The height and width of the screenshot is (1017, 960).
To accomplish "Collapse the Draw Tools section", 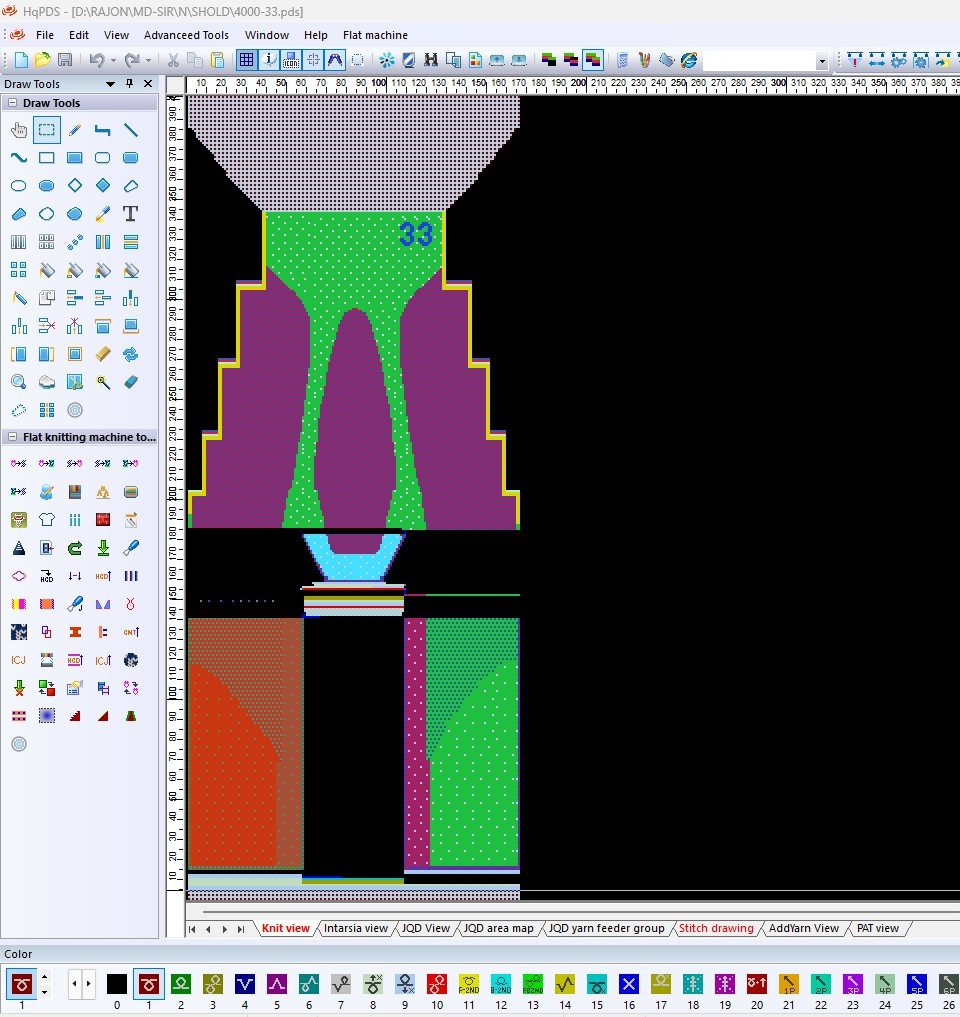I will tap(12, 103).
